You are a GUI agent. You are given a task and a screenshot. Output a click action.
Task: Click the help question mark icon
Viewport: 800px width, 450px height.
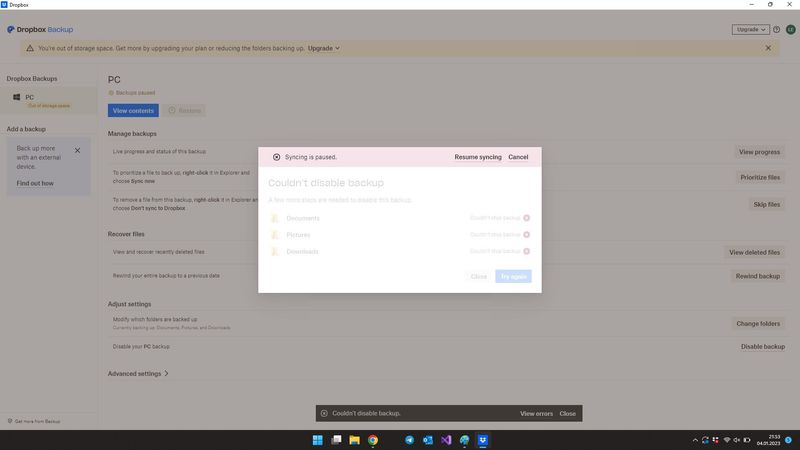click(777, 30)
